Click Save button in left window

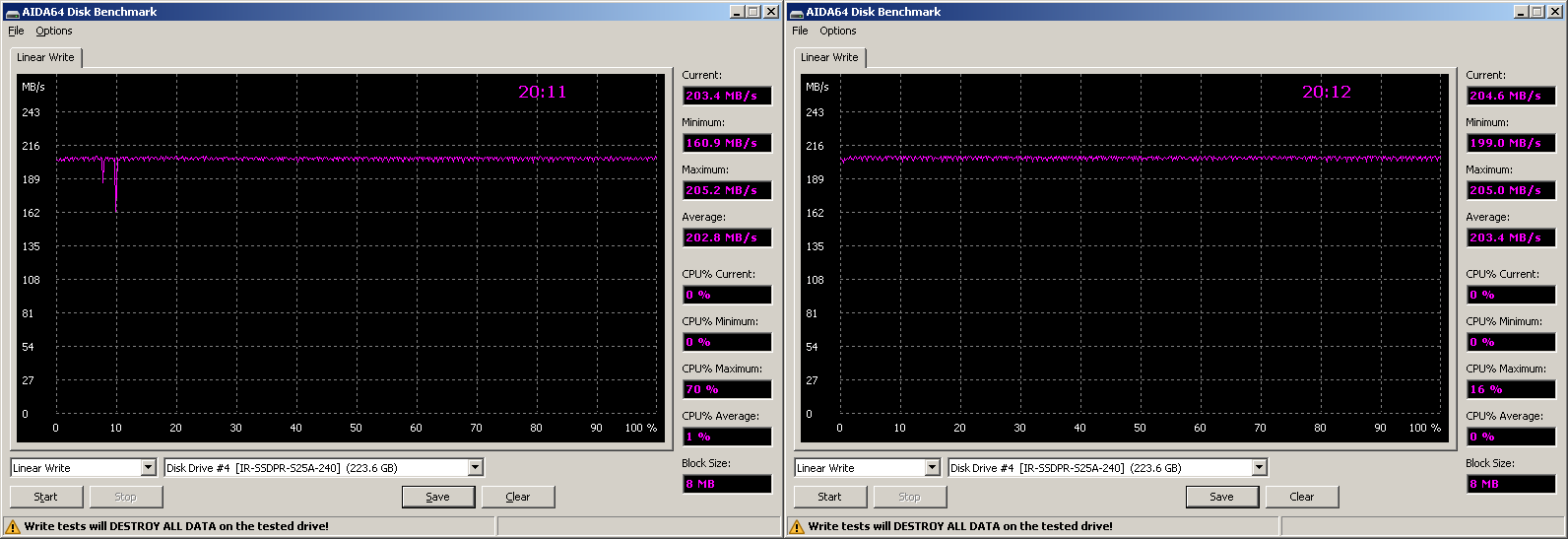point(438,497)
